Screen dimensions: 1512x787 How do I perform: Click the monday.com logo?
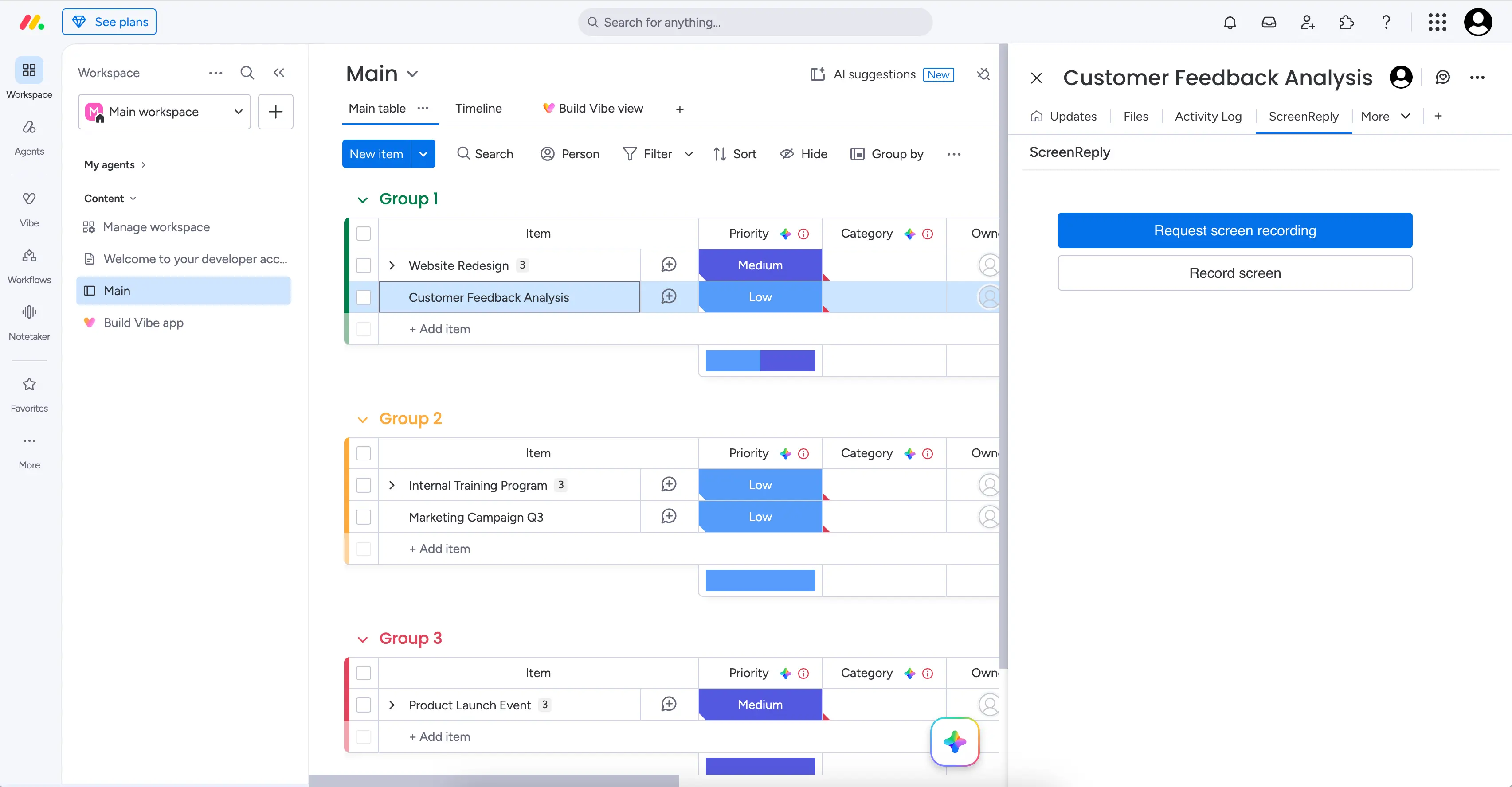click(31, 22)
